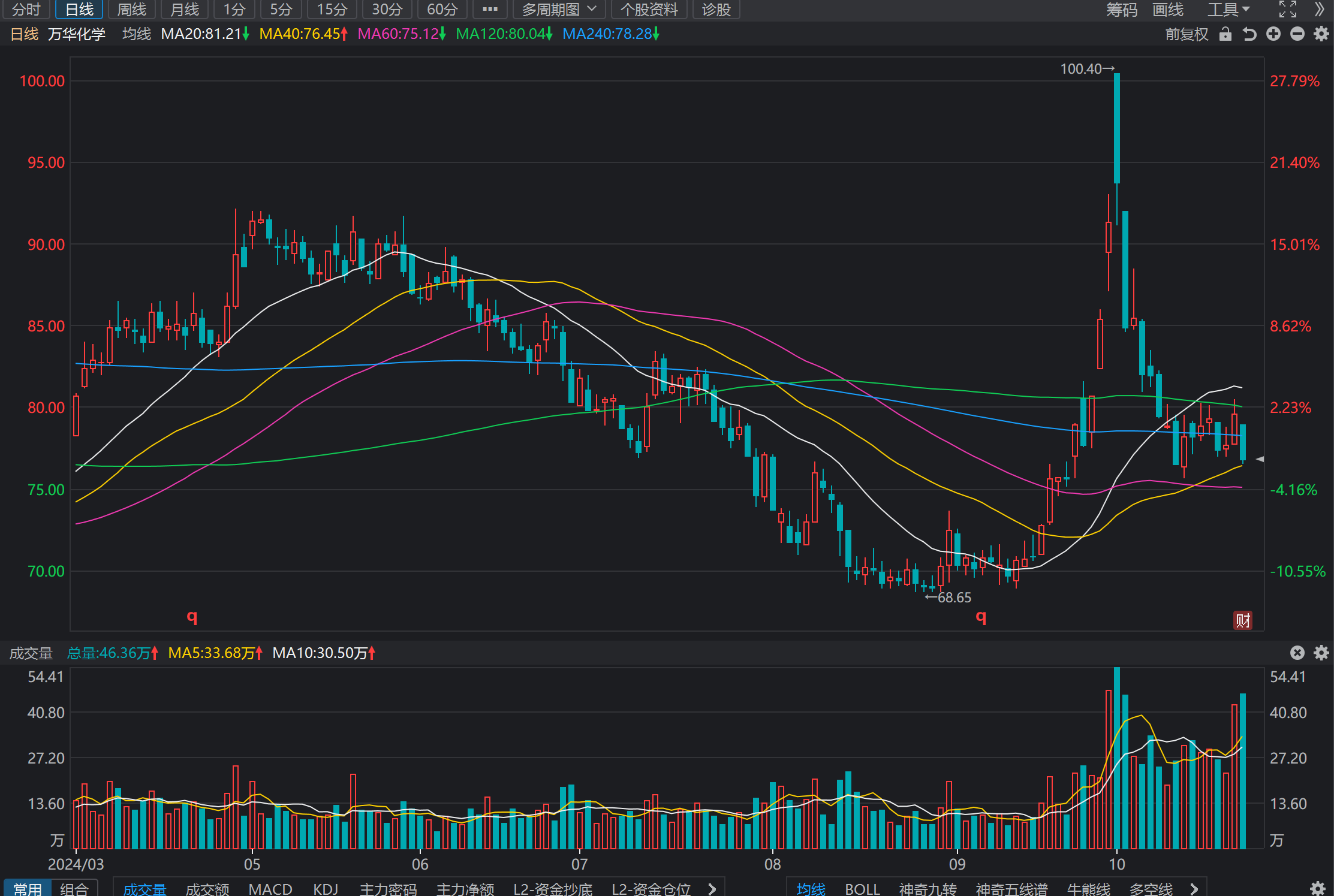Viewport: 1334px width, 896px height.
Task: Select the 多空线 overlay
Action: (1151, 888)
